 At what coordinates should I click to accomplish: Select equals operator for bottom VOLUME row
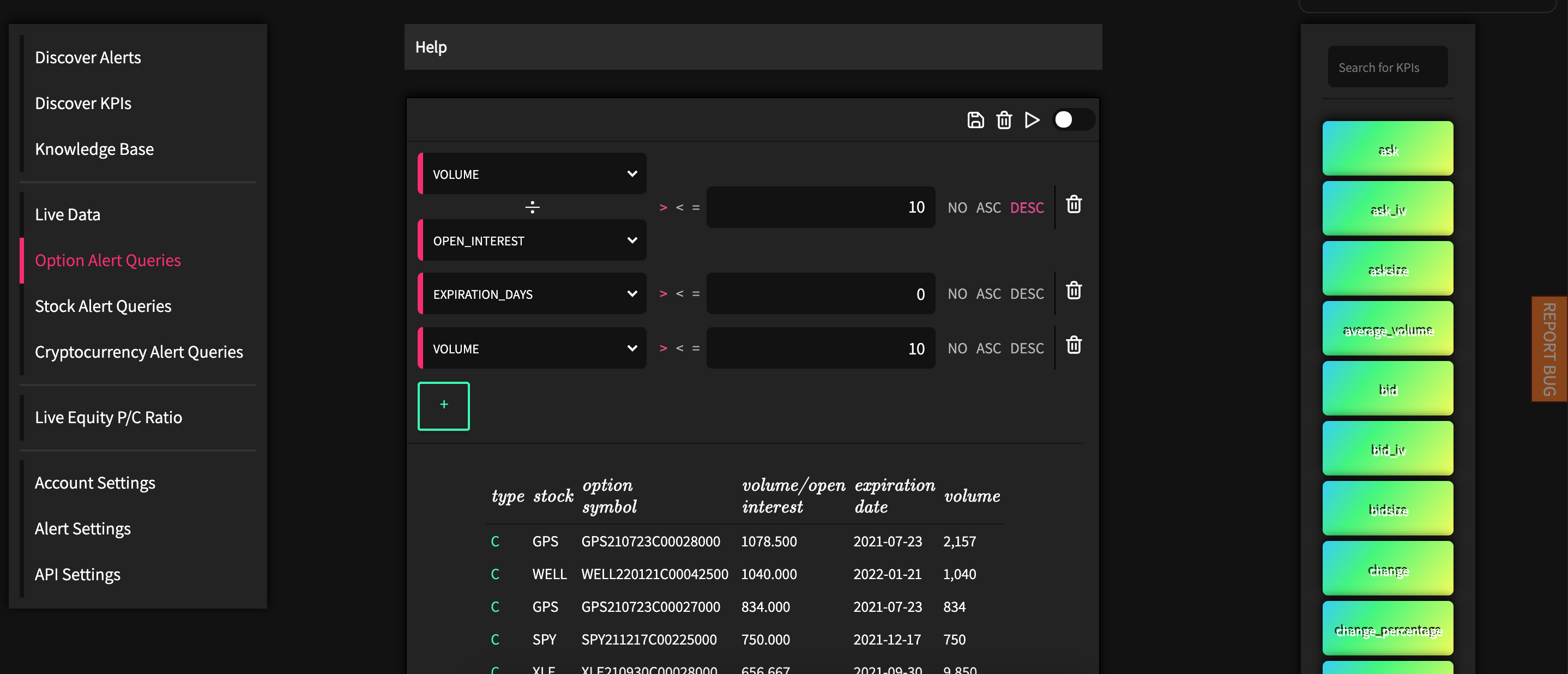(696, 348)
